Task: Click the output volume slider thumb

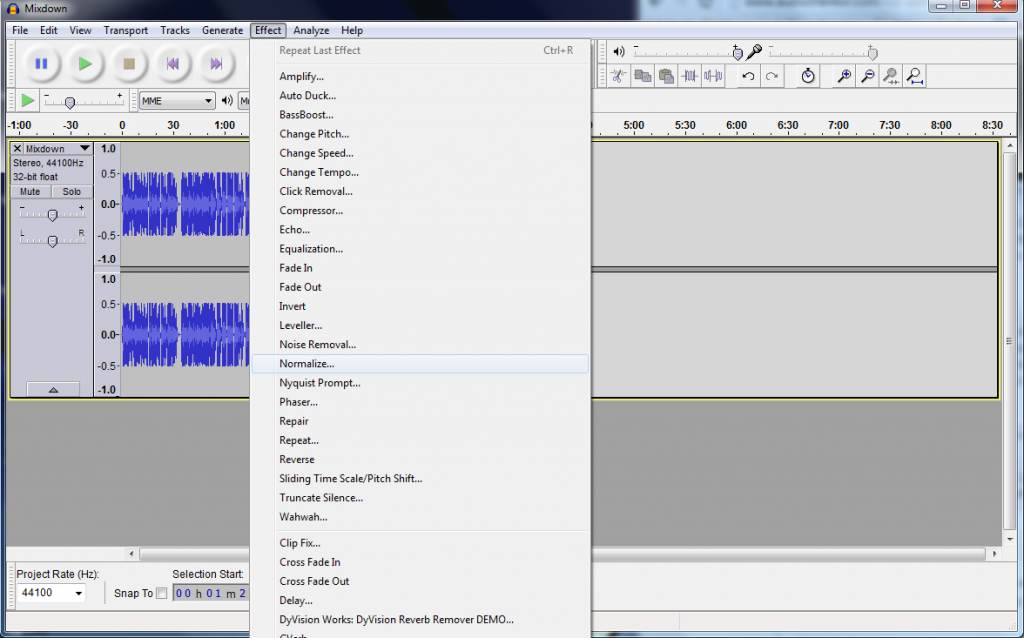Action: point(737,54)
